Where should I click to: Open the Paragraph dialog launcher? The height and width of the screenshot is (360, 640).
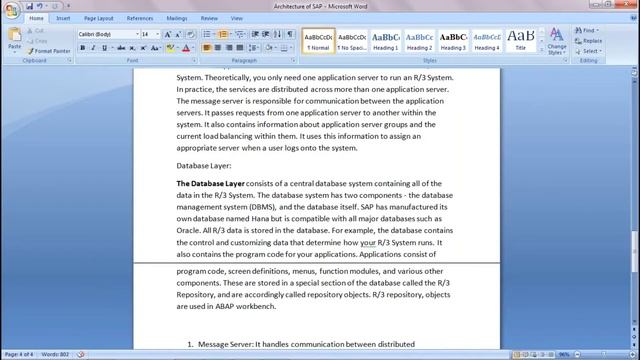293,60
